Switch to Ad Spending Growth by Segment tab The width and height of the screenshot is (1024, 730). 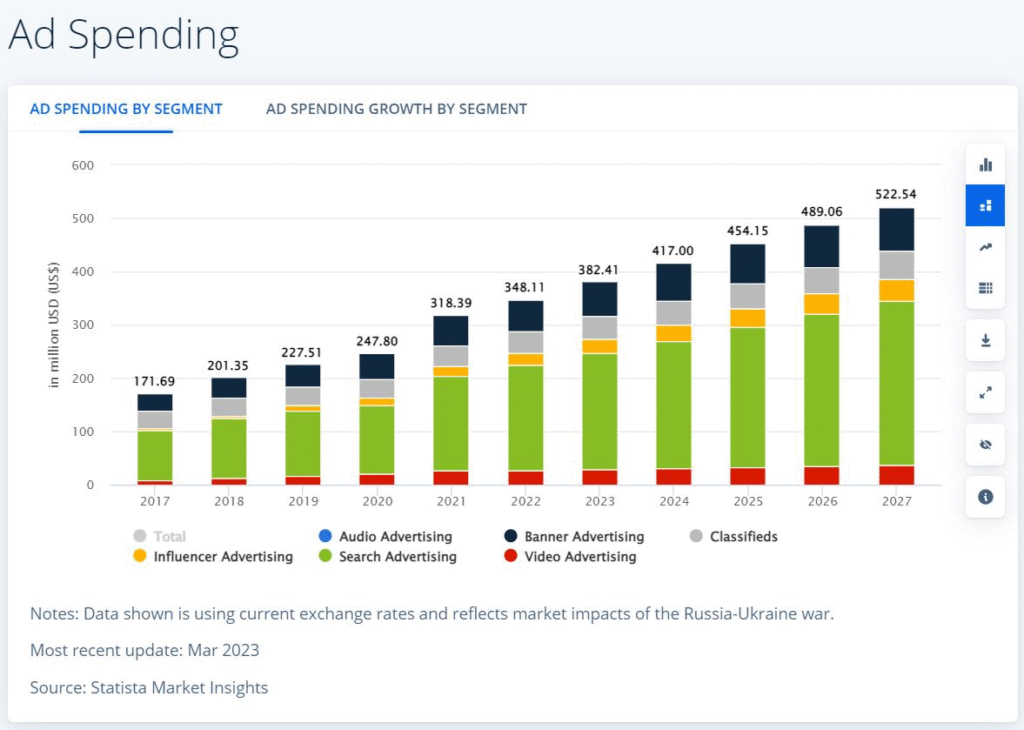(x=396, y=109)
